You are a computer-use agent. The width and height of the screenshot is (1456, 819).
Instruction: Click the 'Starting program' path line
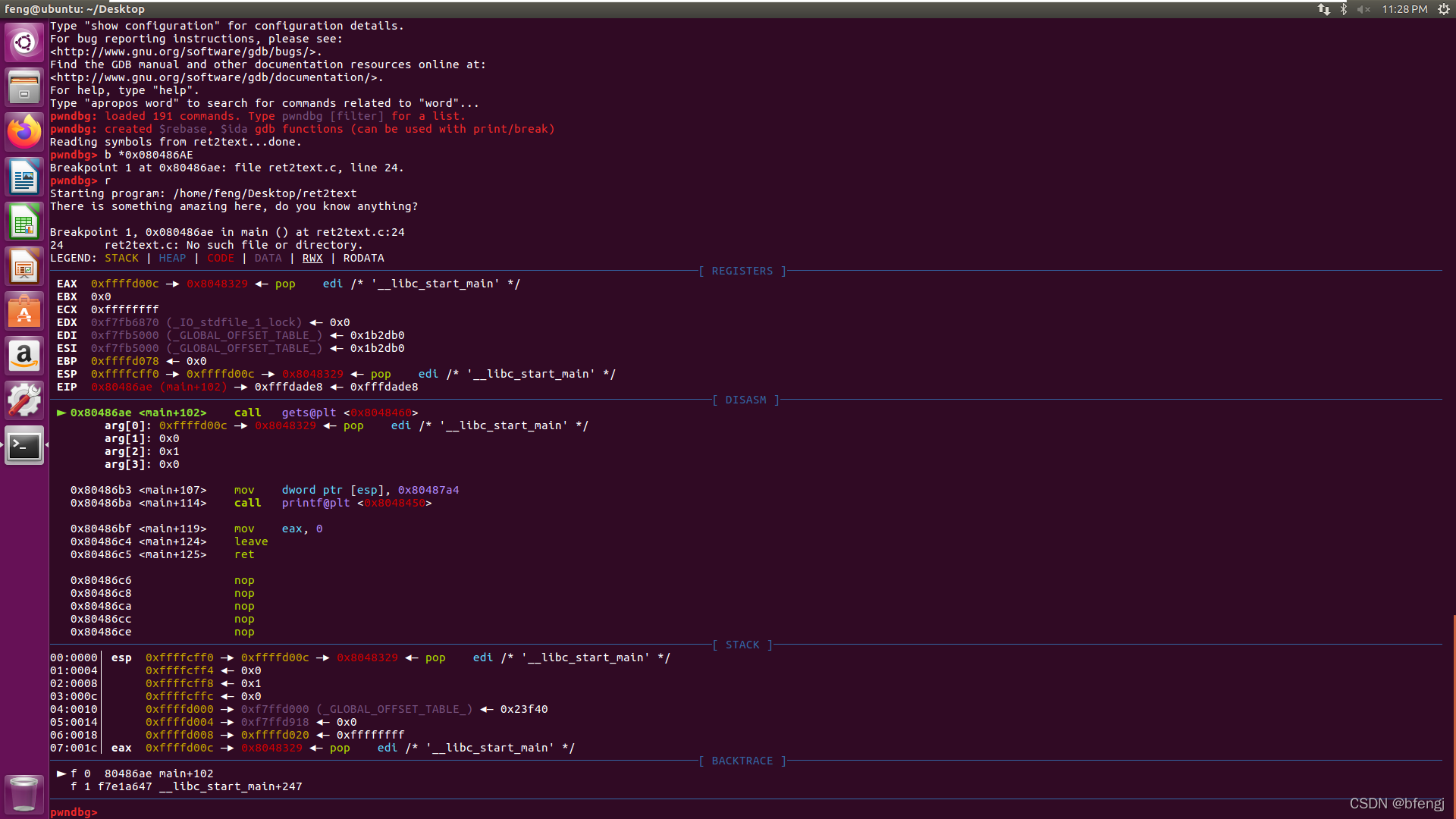203,193
